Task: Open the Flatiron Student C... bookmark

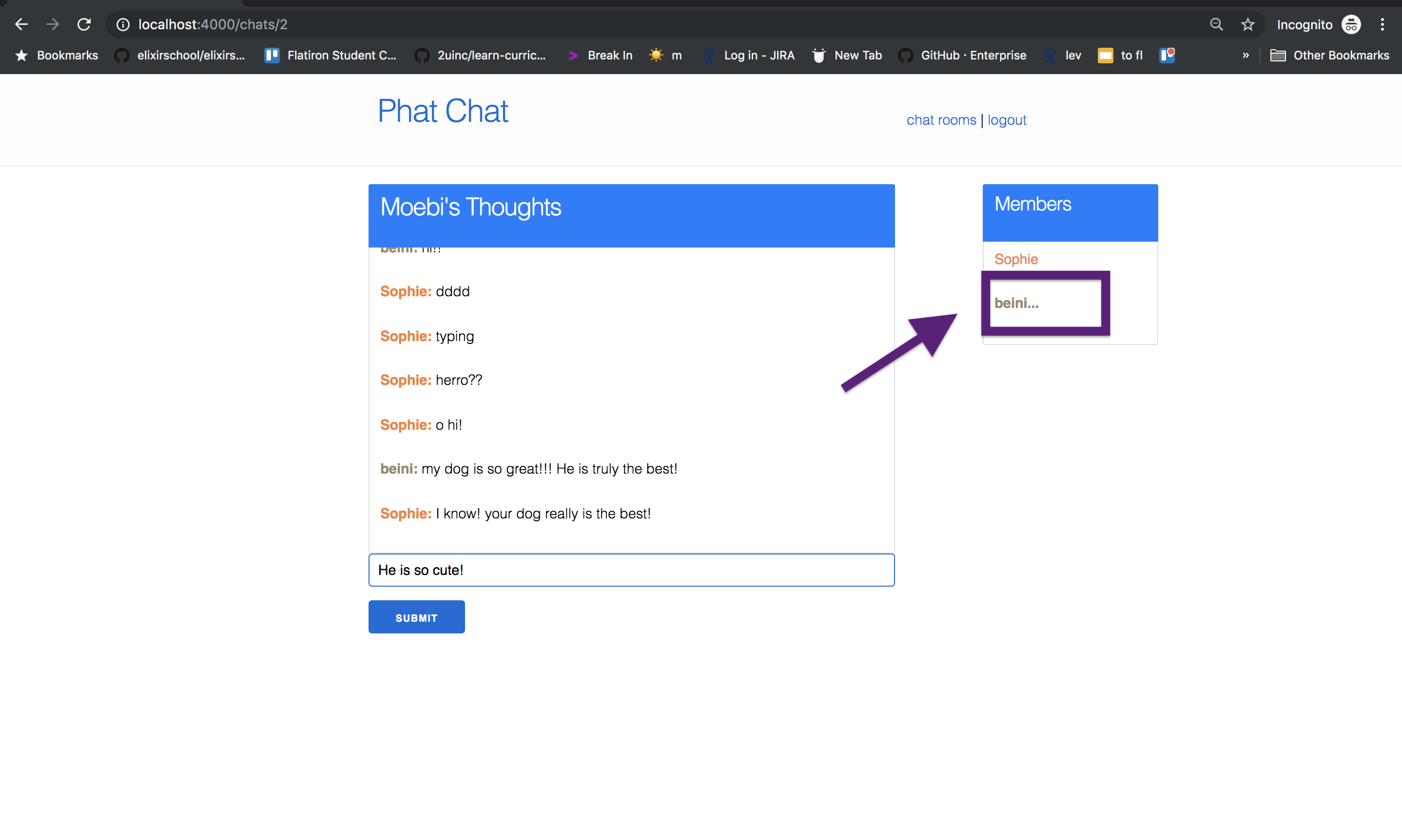Action: 331,56
